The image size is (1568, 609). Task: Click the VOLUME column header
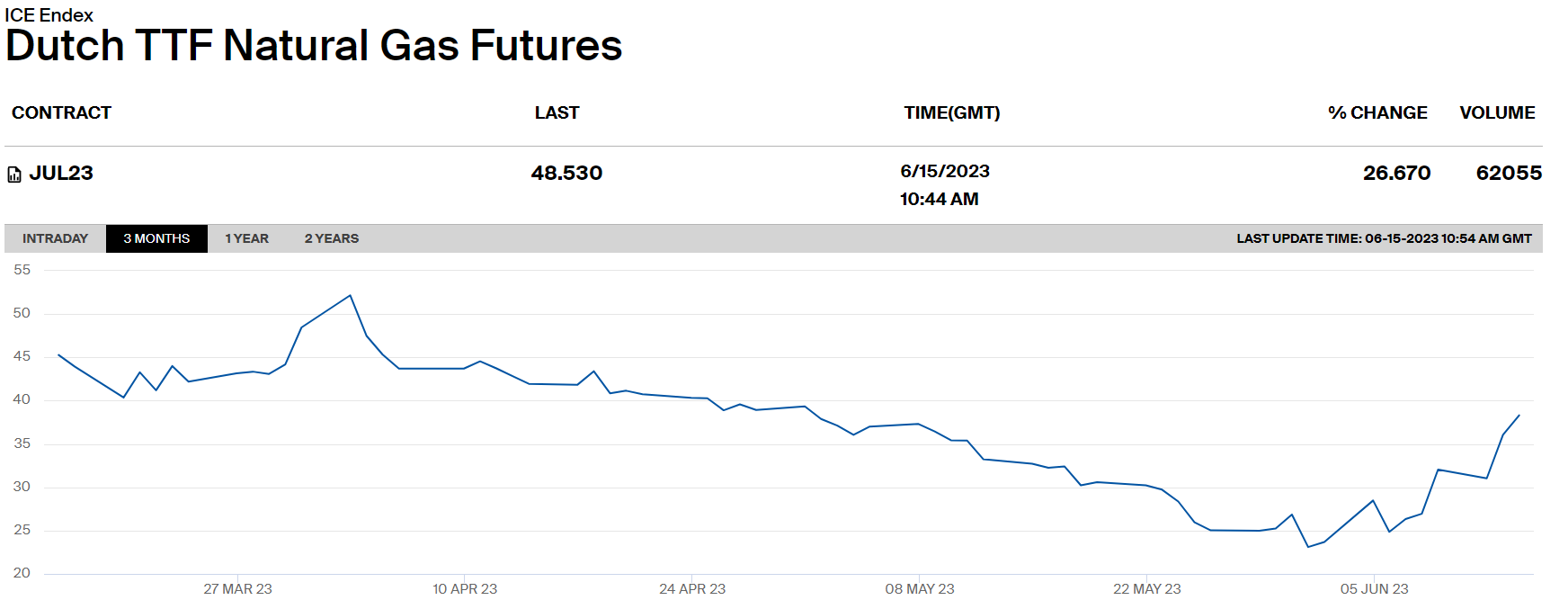click(1497, 112)
